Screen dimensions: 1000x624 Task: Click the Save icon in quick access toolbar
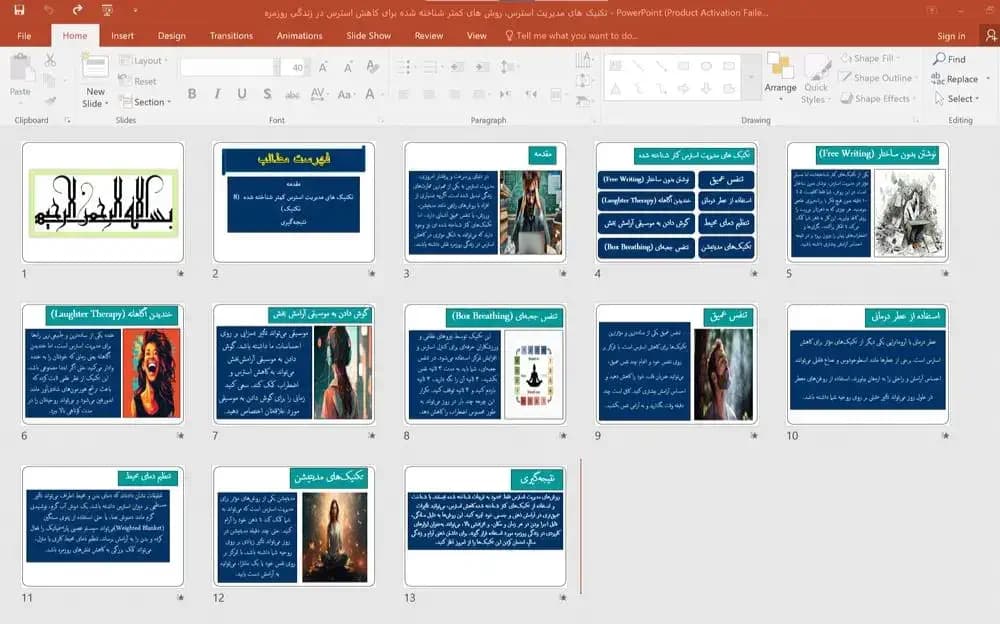pos(19,10)
